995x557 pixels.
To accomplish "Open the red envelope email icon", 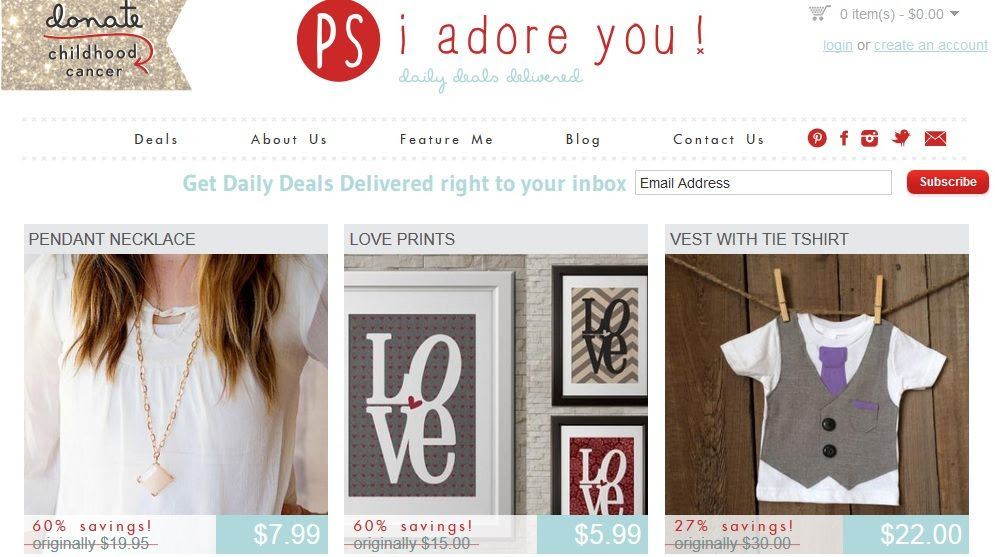I will pos(935,138).
